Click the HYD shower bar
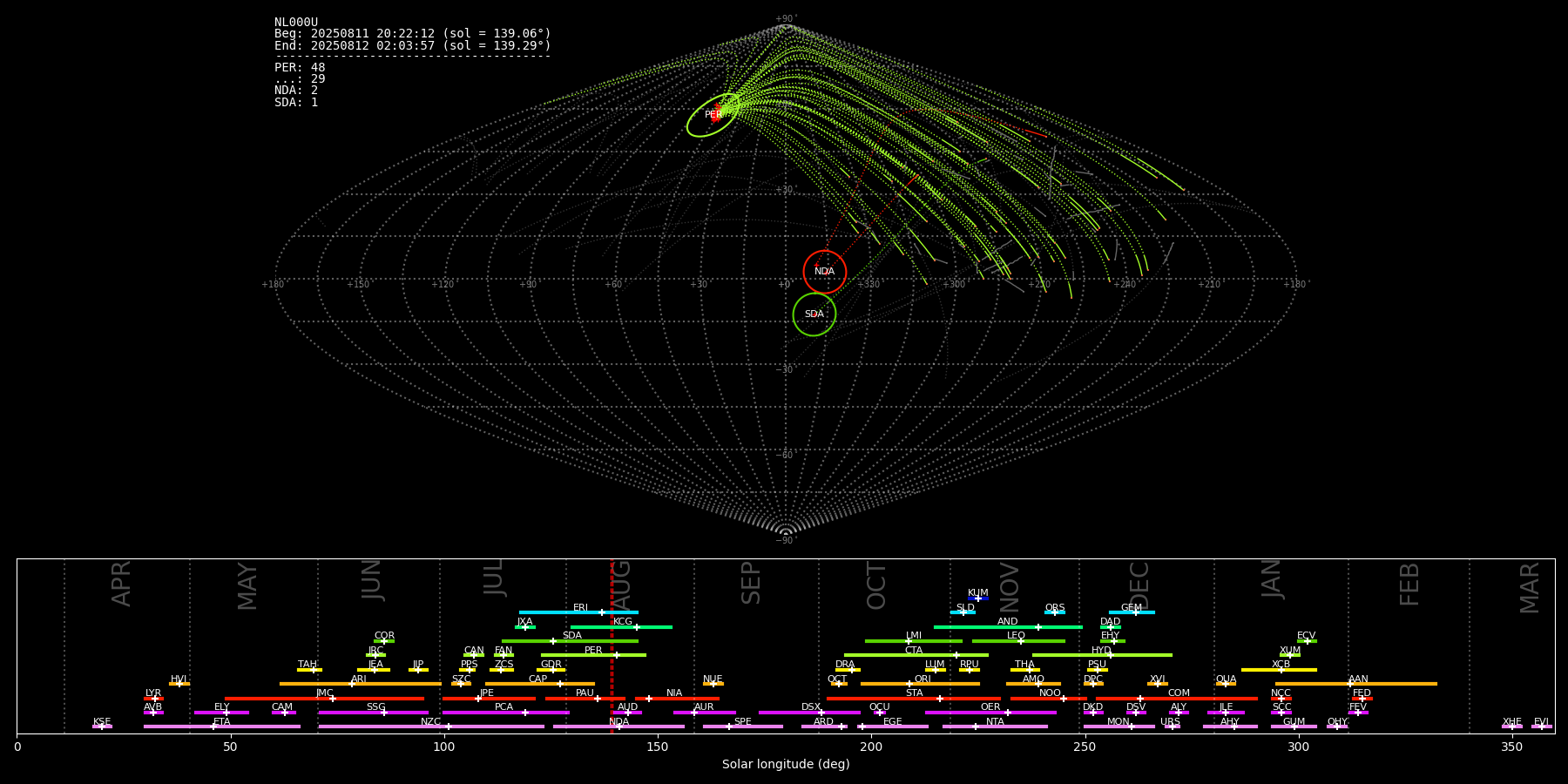 click(1102, 655)
